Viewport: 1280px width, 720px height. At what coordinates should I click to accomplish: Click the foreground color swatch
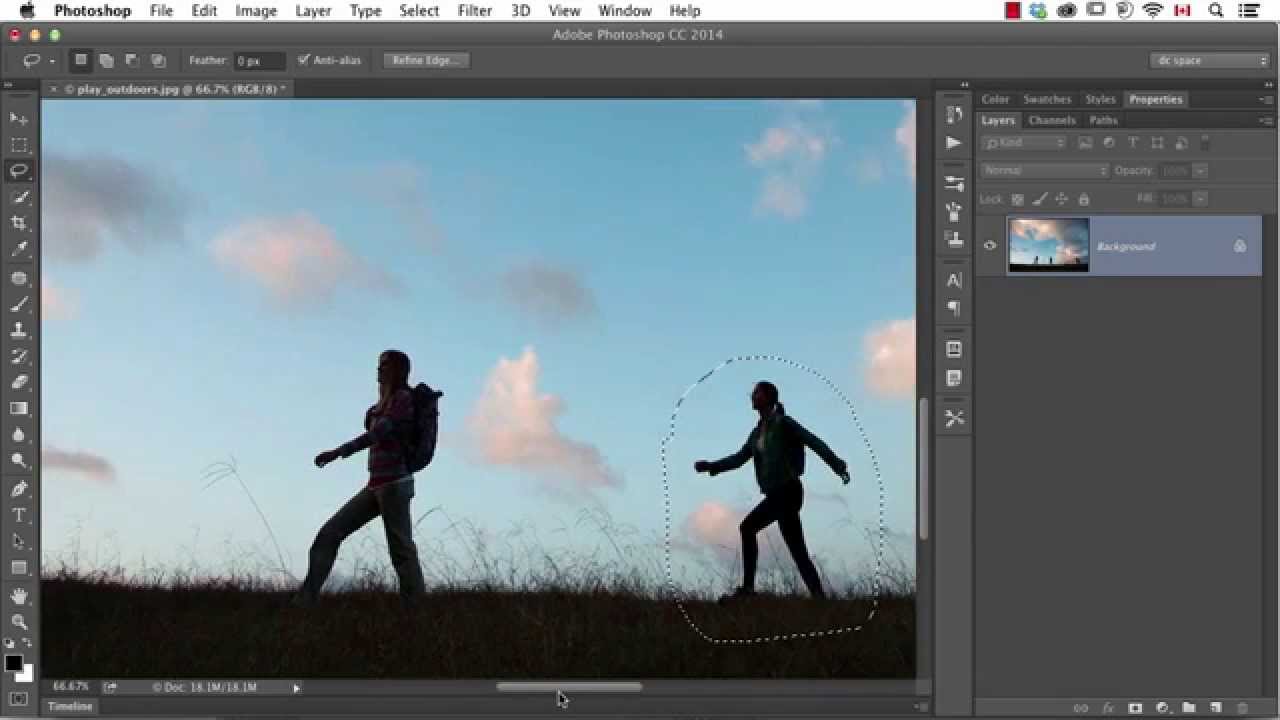click(x=13, y=663)
